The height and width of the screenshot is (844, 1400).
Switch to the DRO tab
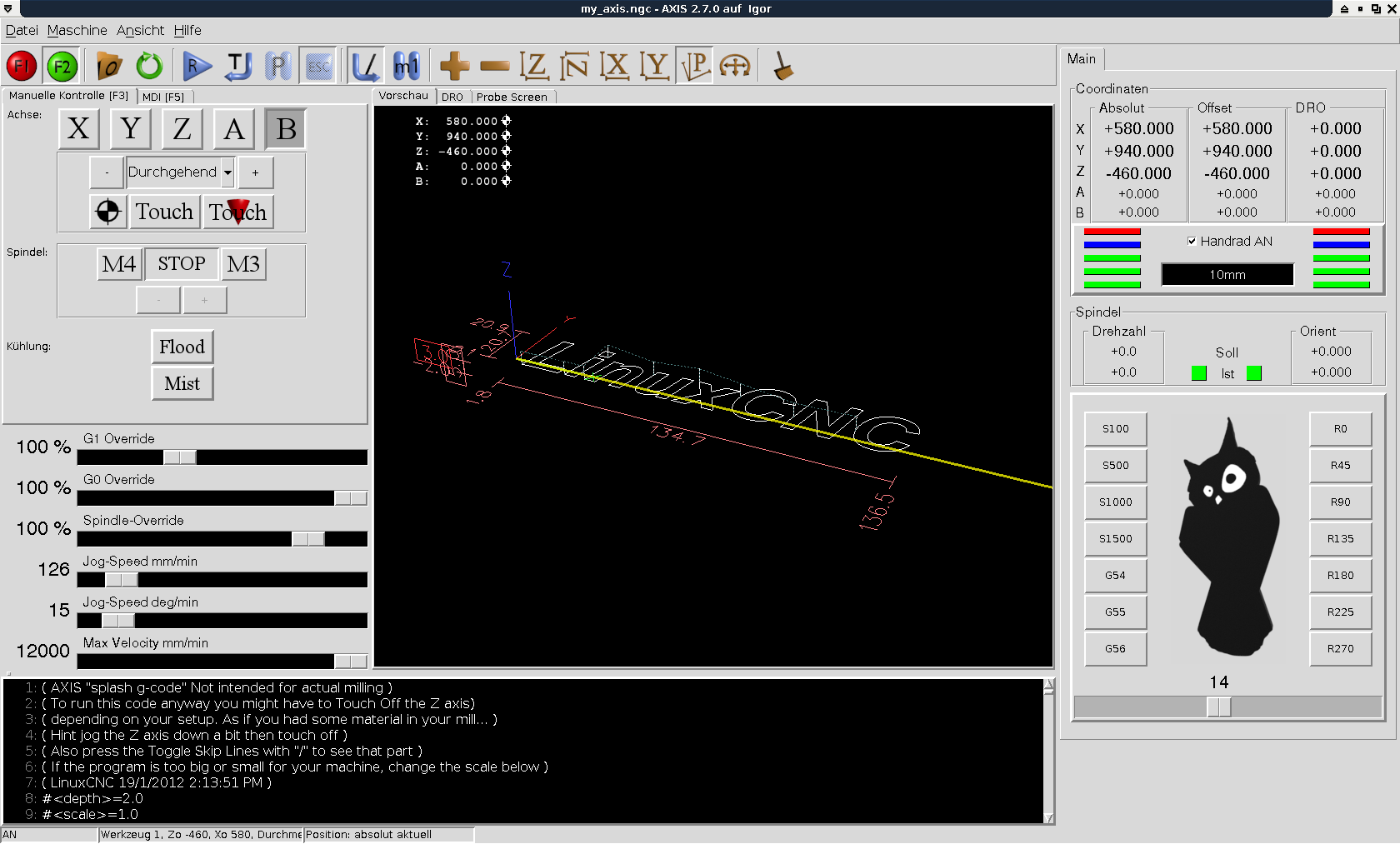(452, 97)
